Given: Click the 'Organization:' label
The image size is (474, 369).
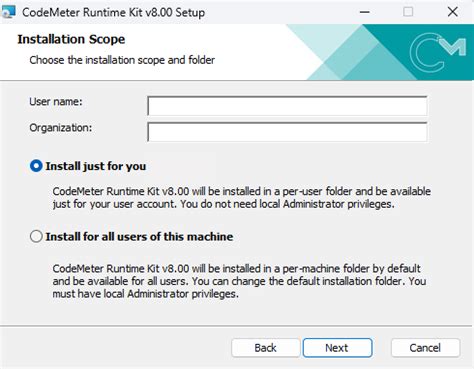Looking at the screenshot, I should tap(61, 128).
